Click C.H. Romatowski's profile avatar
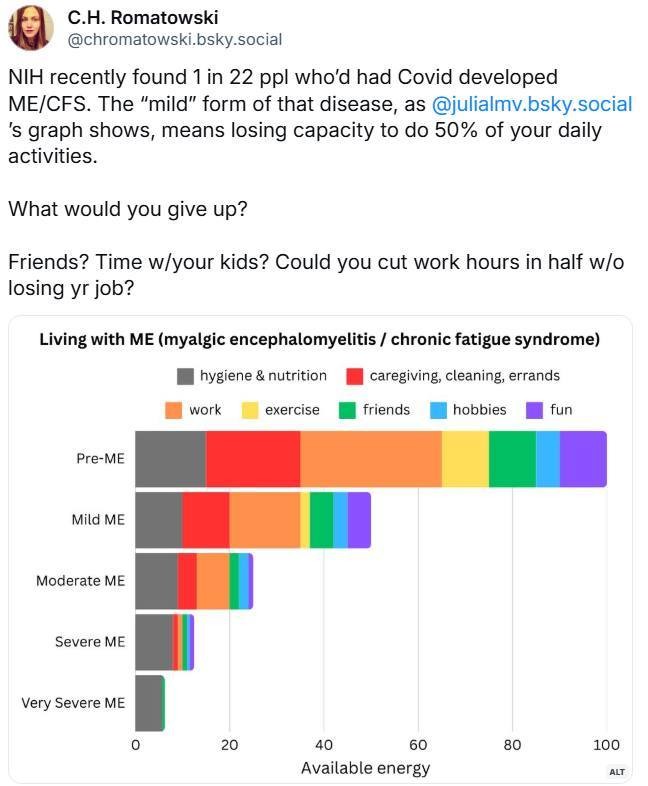The height and width of the screenshot is (786, 648). (x=31, y=28)
